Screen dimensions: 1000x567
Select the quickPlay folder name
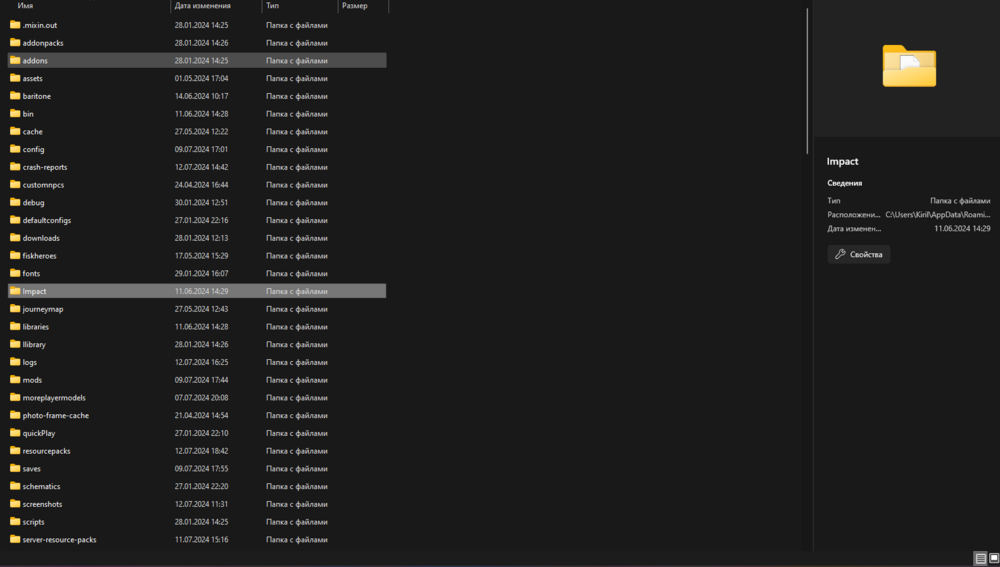[x=39, y=433]
